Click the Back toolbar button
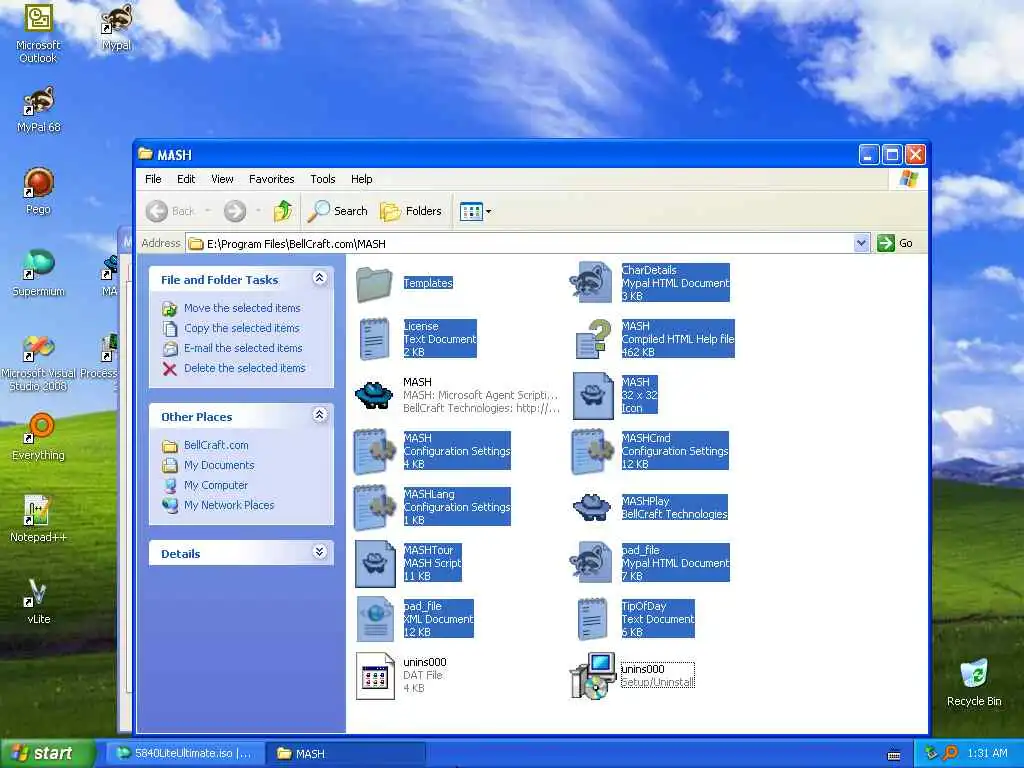This screenshot has width=1024, height=768. pyautogui.click(x=170, y=211)
